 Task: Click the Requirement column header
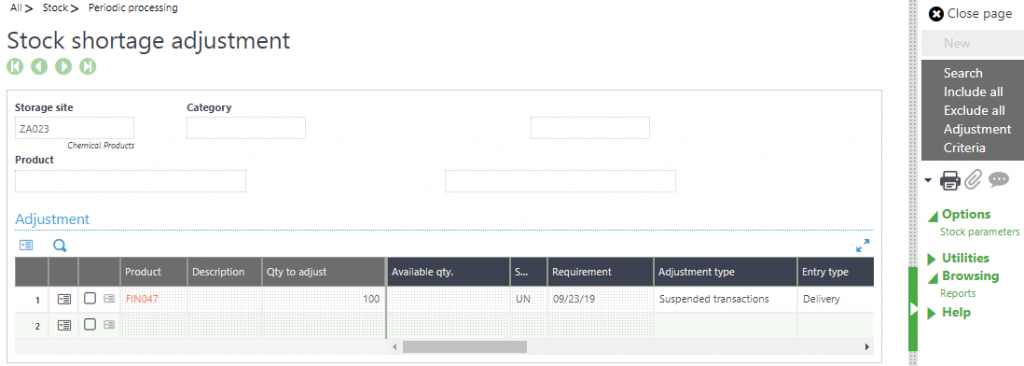click(x=601, y=272)
